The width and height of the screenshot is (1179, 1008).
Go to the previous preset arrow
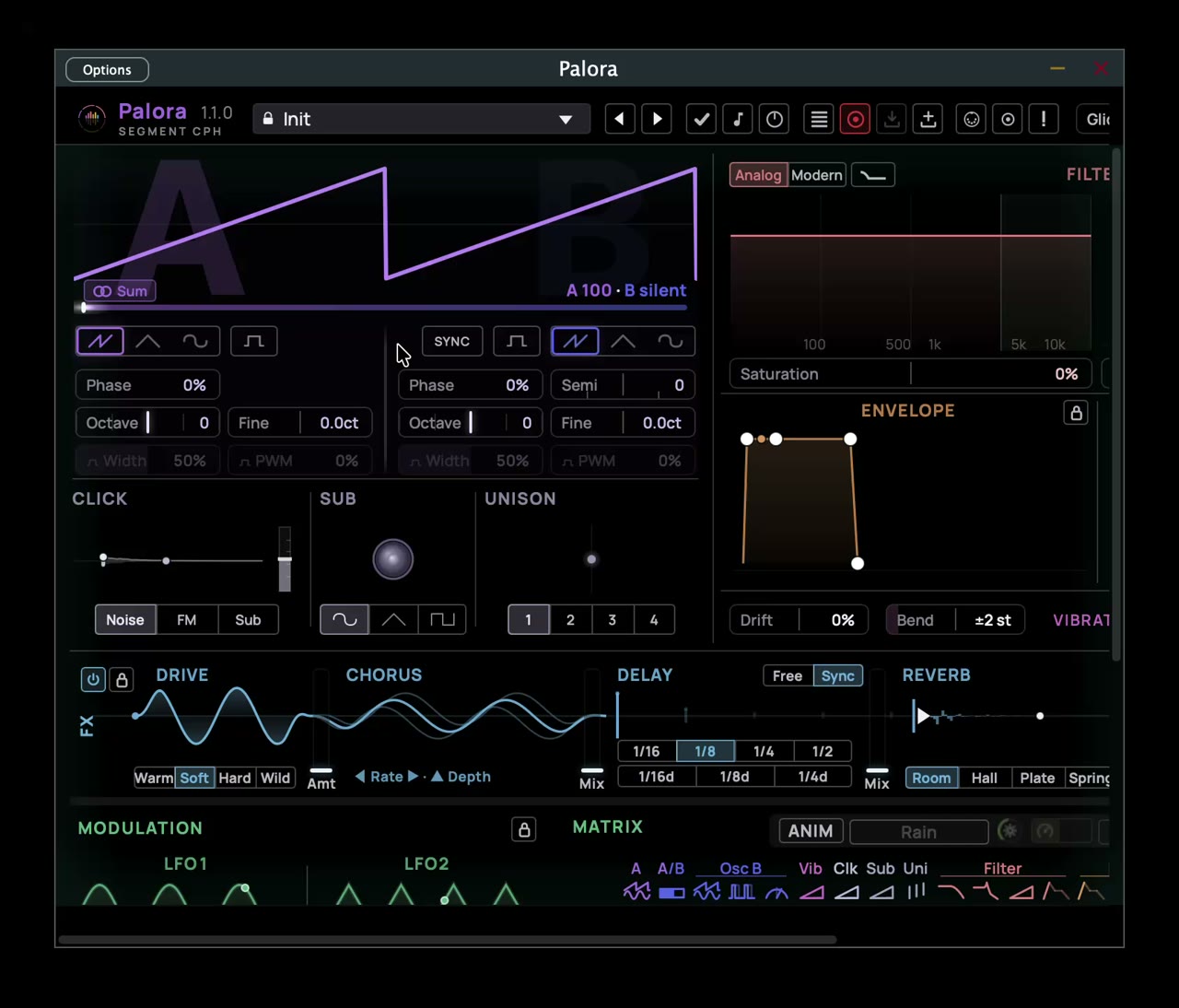coord(620,119)
